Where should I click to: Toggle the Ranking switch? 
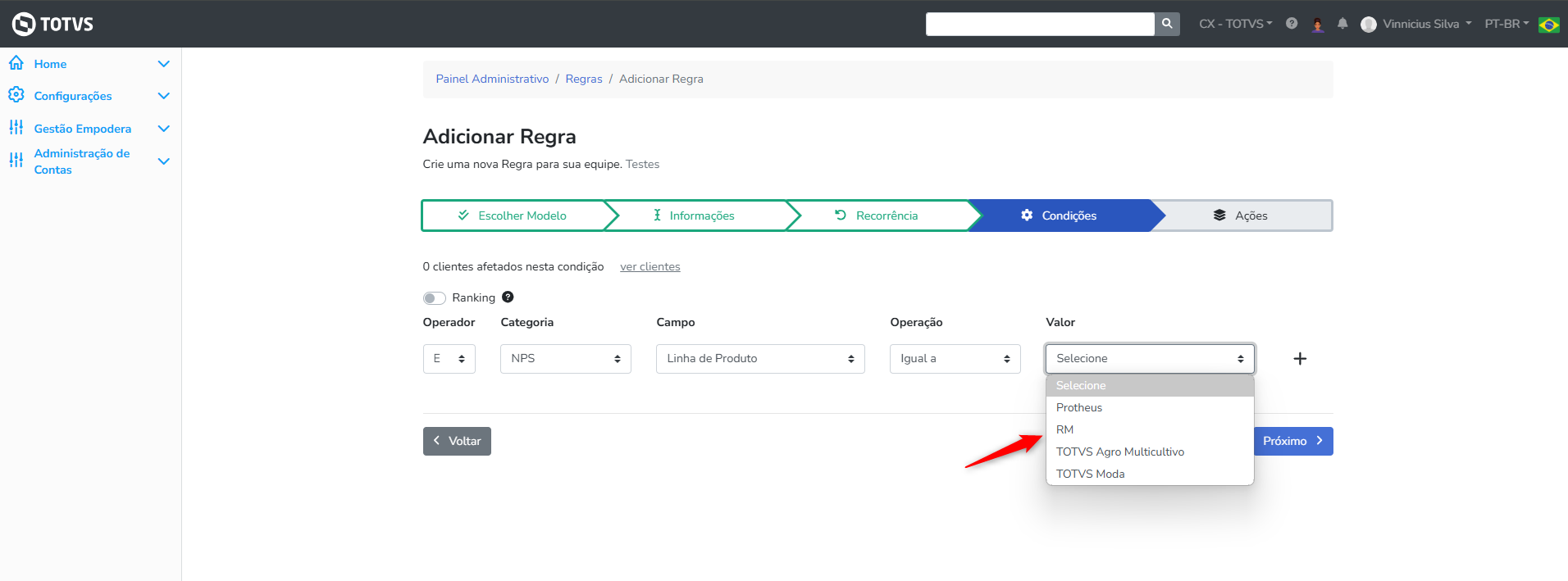point(434,297)
